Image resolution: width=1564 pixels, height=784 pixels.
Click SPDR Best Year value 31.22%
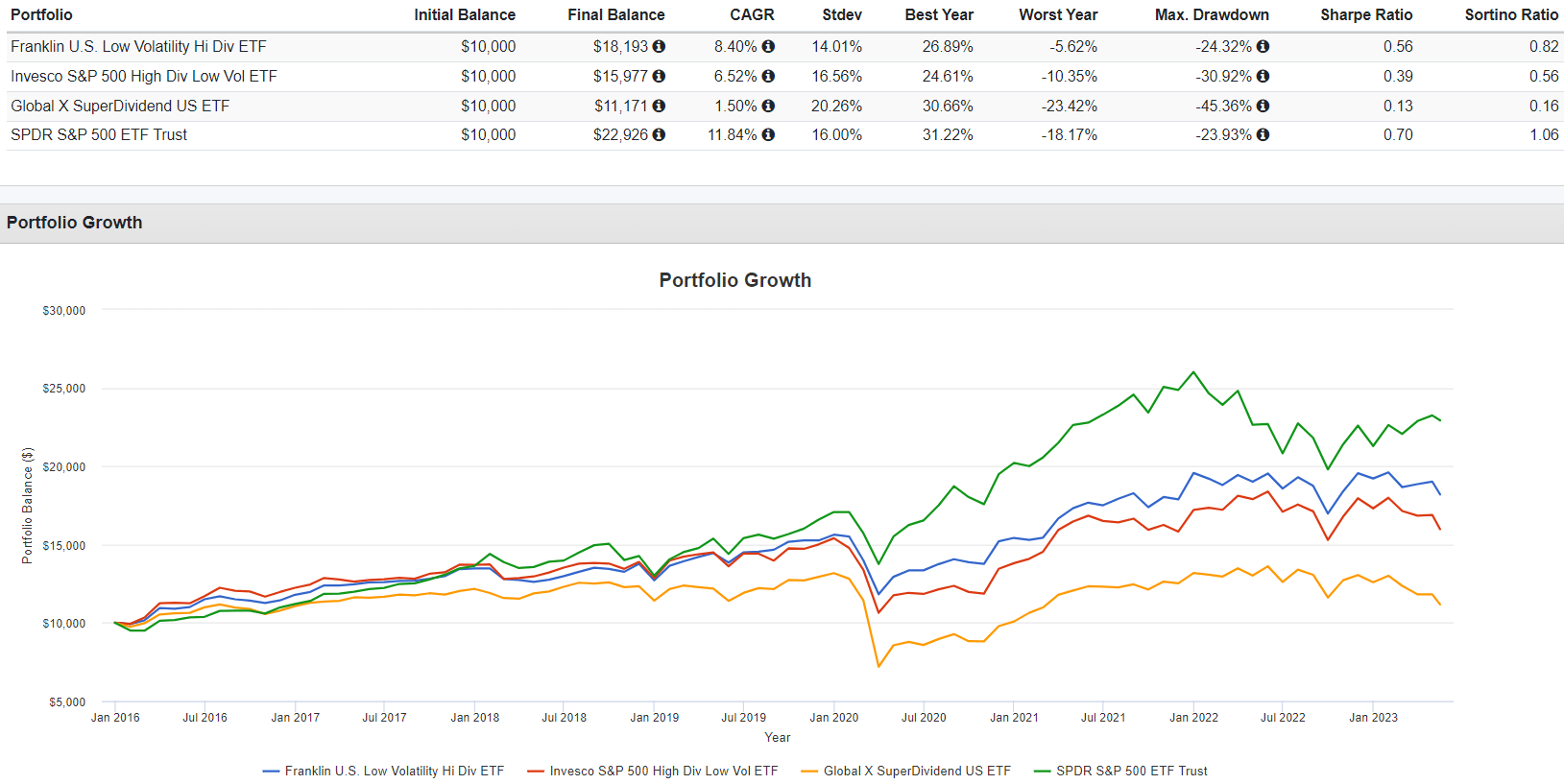948,134
